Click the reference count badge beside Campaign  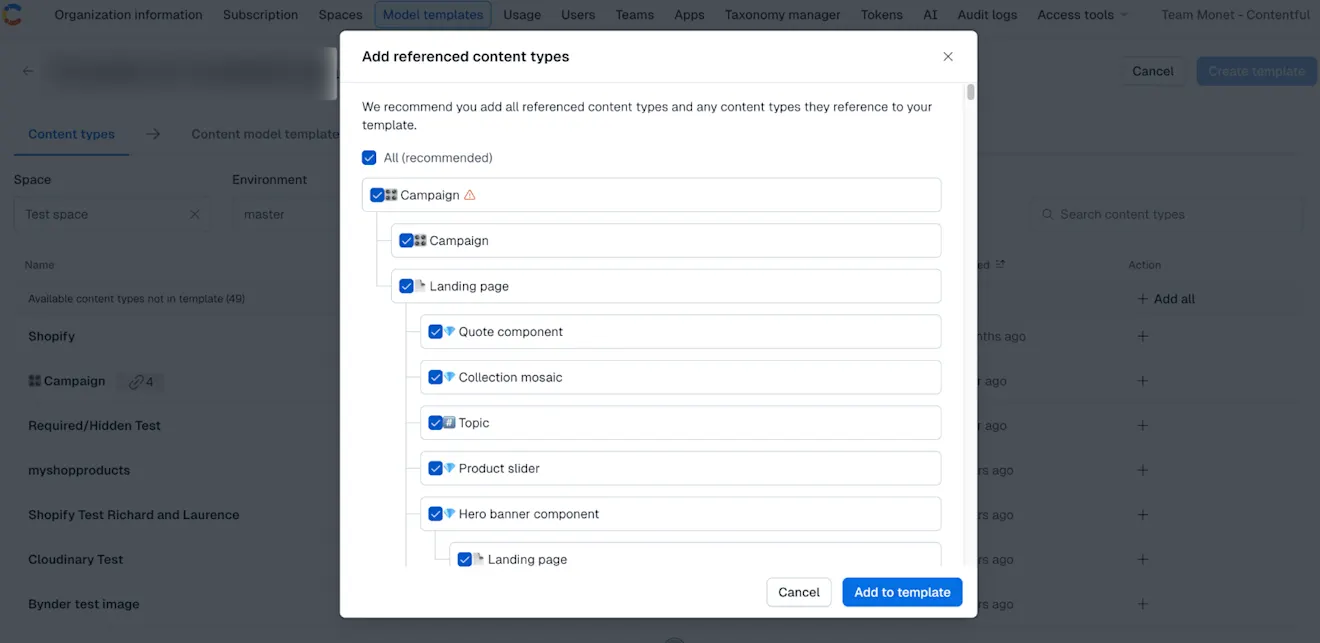coord(140,381)
